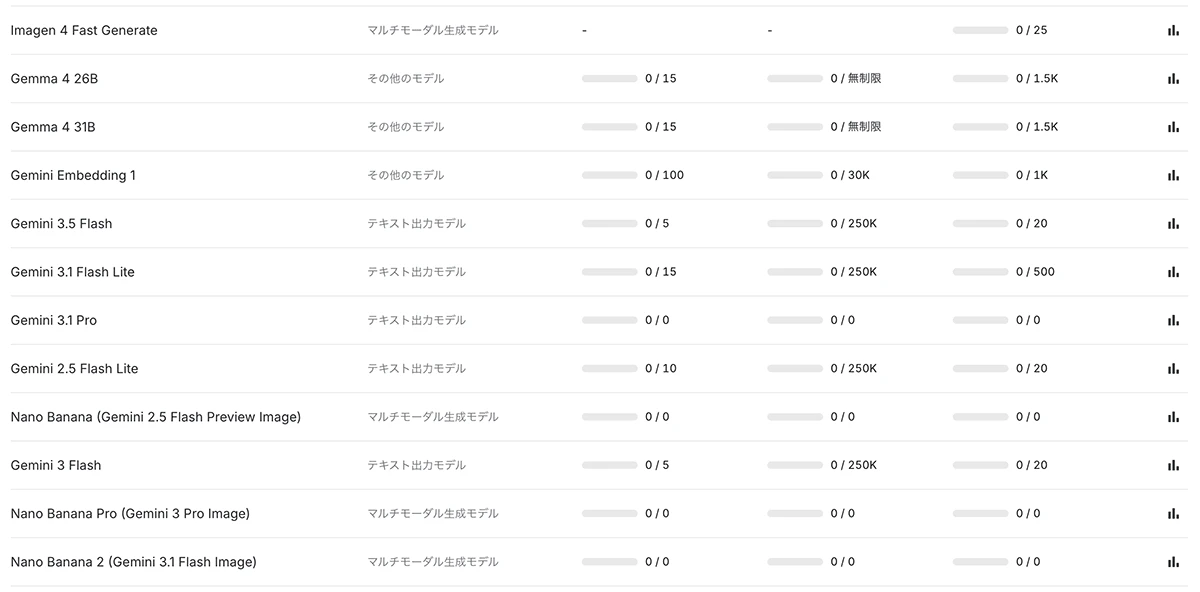Click 0 / 5 value in Gemini 3 Flash row
The width and height of the screenshot is (1200, 592).
[x=657, y=465]
